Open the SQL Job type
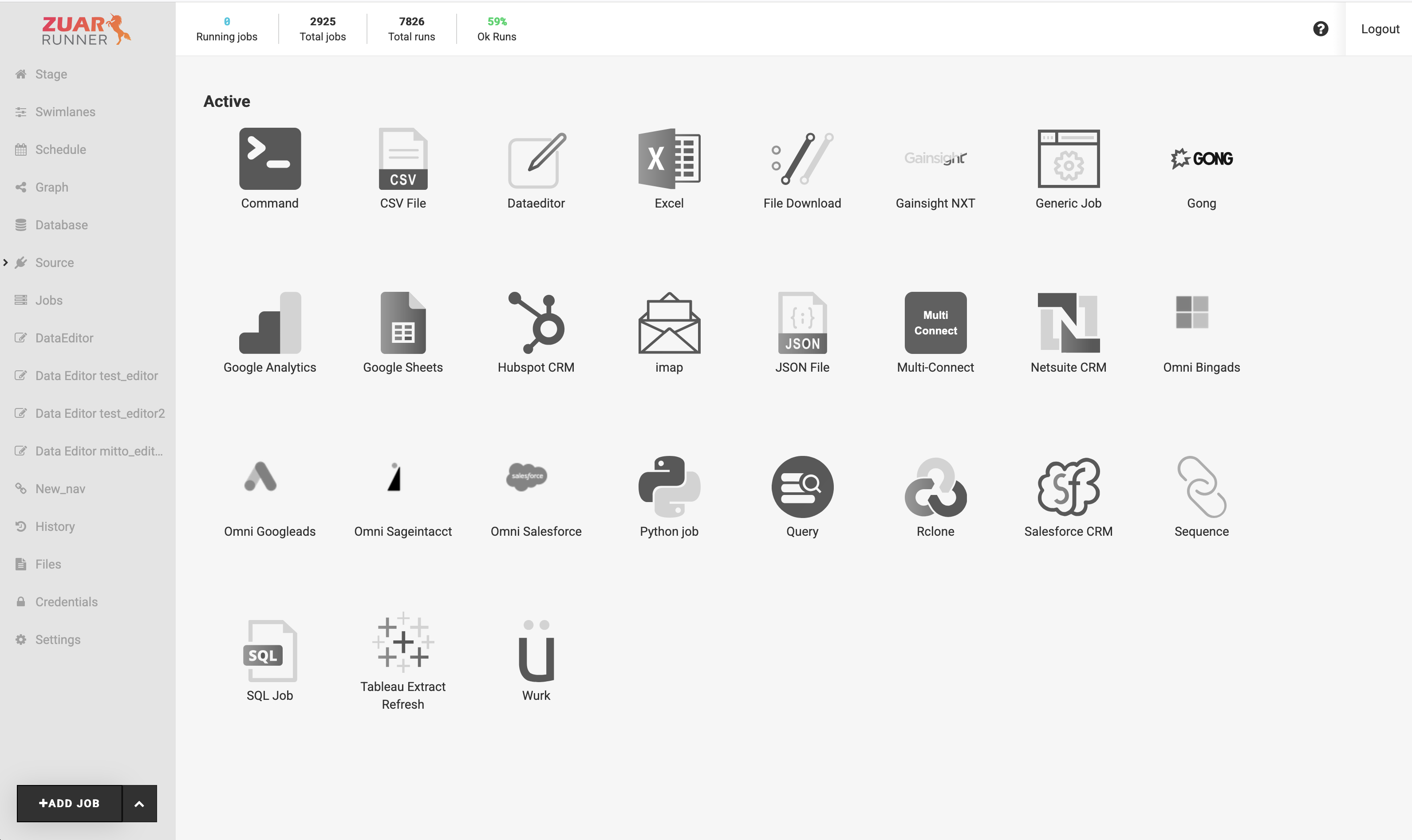The width and height of the screenshot is (1412, 840). point(269,651)
